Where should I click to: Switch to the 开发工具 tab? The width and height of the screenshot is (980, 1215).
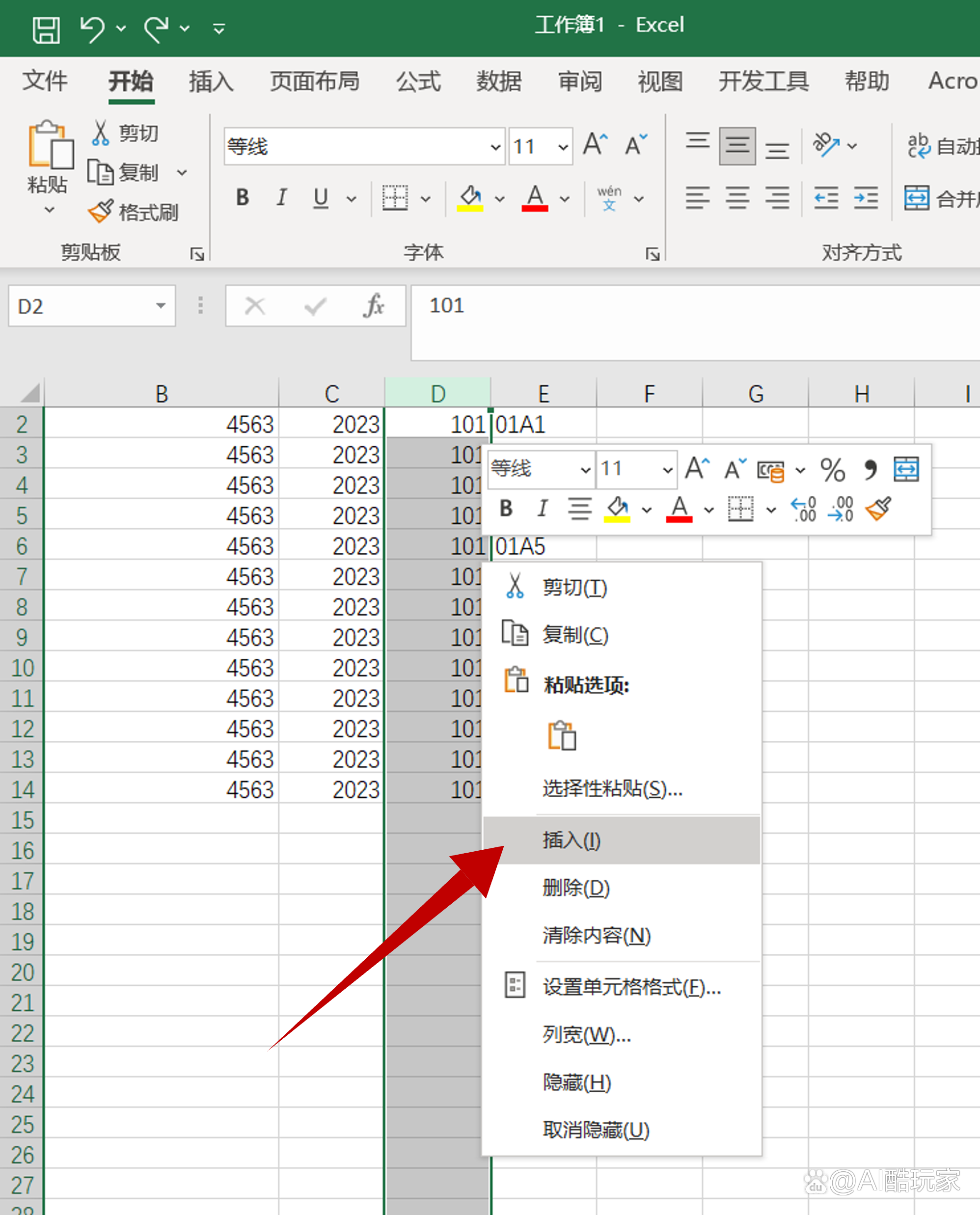tap(763, 81)
